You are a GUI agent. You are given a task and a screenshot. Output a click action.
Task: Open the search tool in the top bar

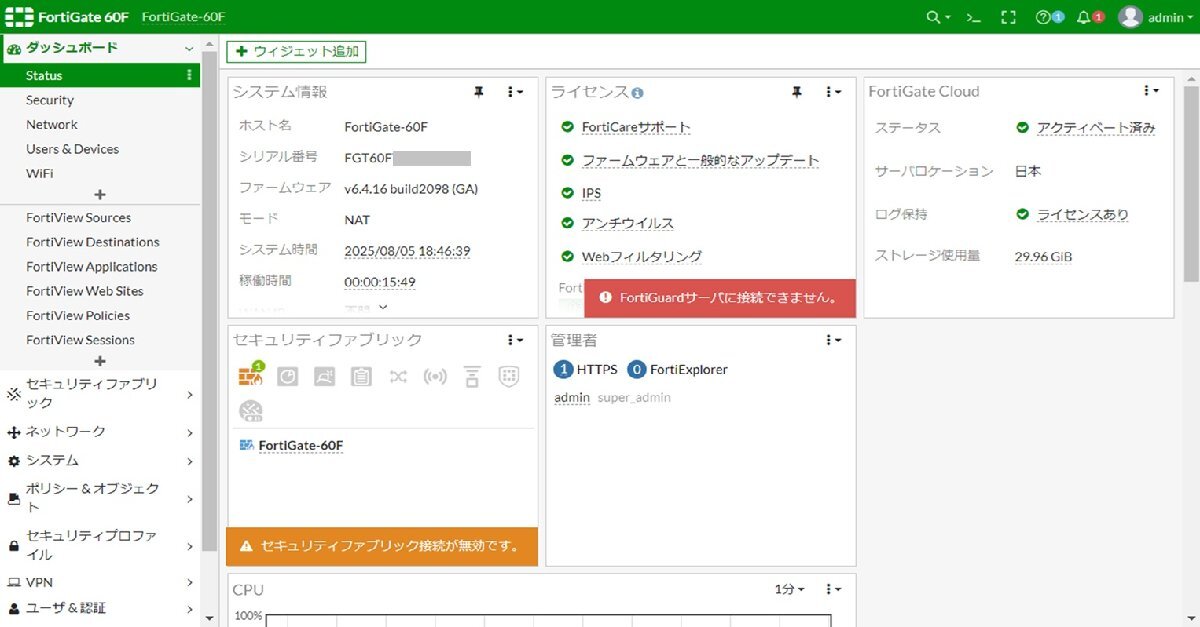(x=938, y=17)
